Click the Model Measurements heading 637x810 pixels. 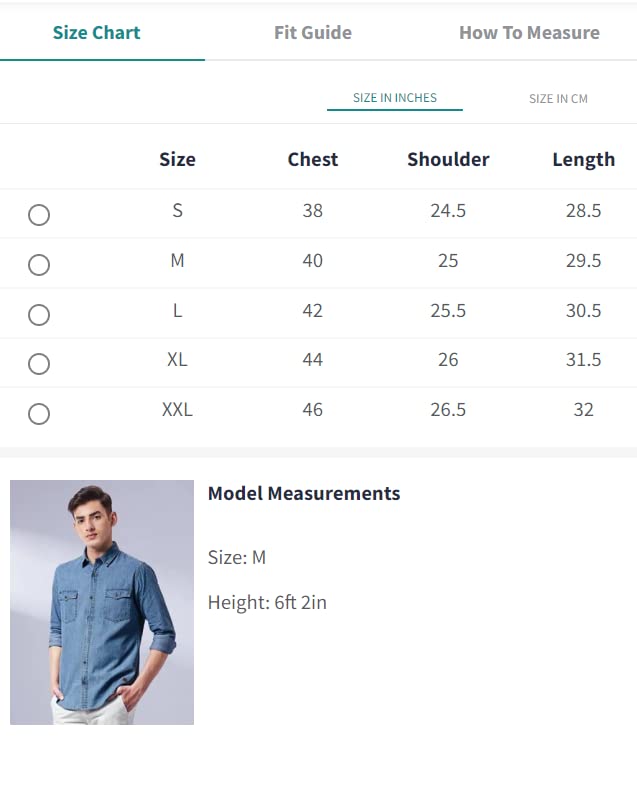click(x=304, y=493)
